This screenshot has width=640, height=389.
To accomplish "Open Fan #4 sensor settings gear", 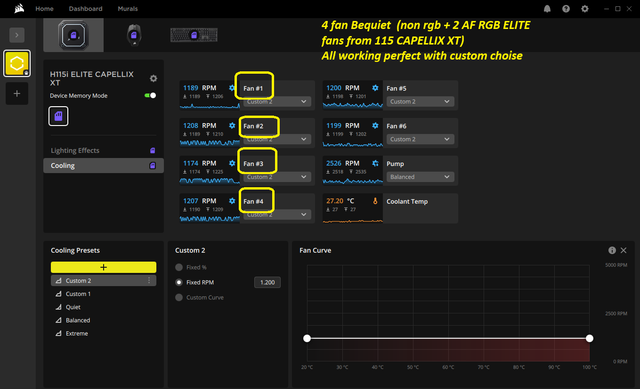I will pos(232,201).
